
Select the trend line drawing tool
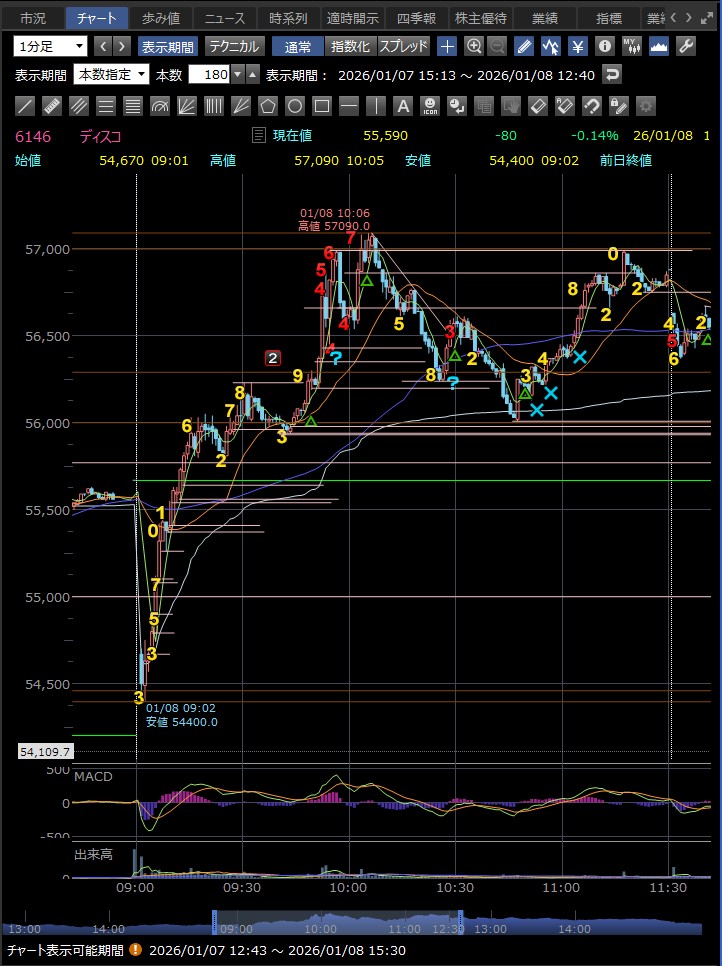click(25, 106)
